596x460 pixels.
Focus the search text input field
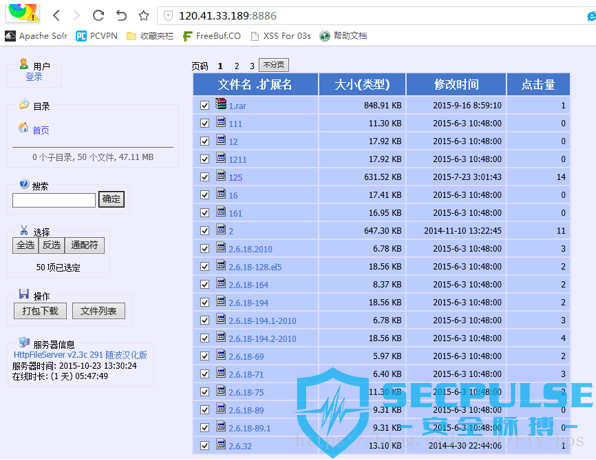pos(54,200)
